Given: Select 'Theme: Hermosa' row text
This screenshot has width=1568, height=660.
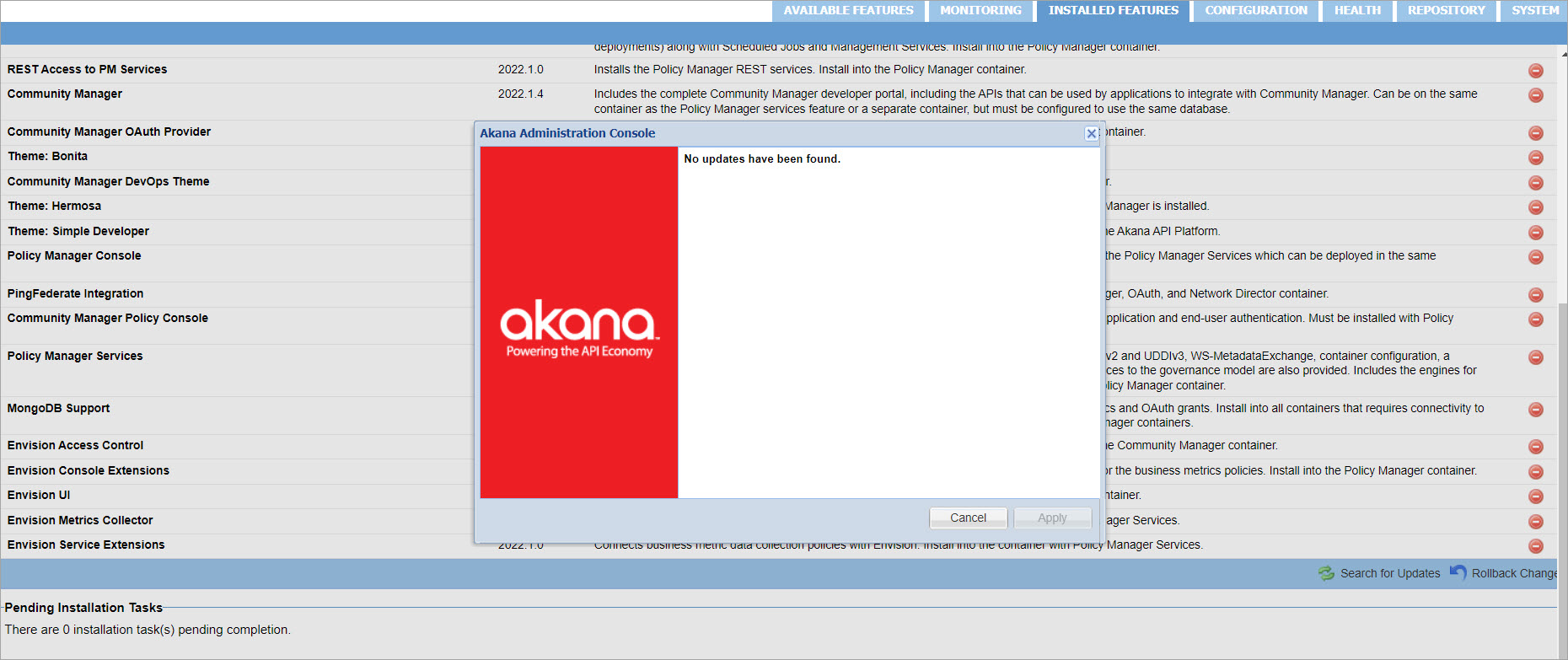Looking at the screenshot, I should (54, 206).
